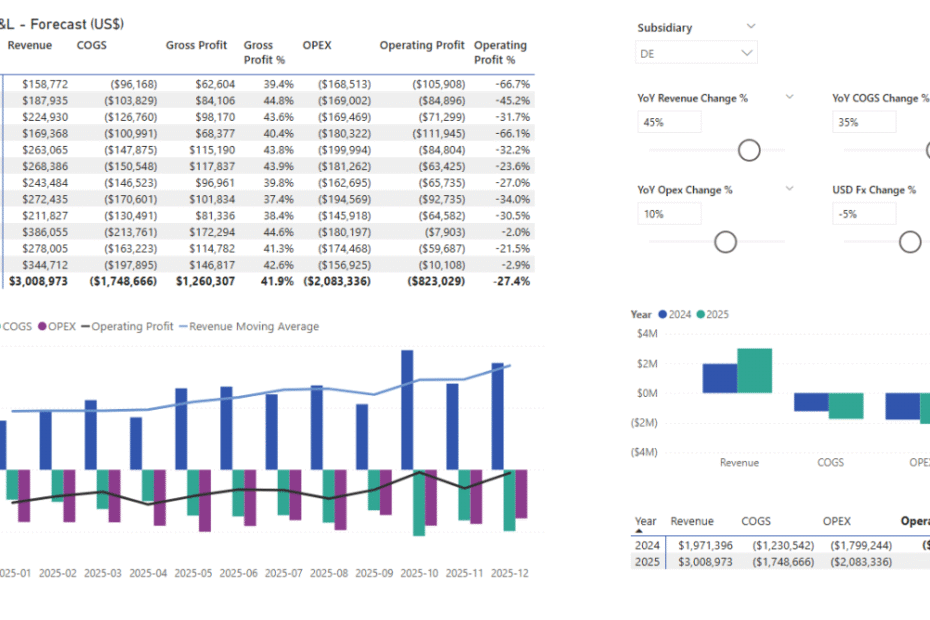Sort by the Year column header
930x620 pixels.
click(x=646, y=521)
